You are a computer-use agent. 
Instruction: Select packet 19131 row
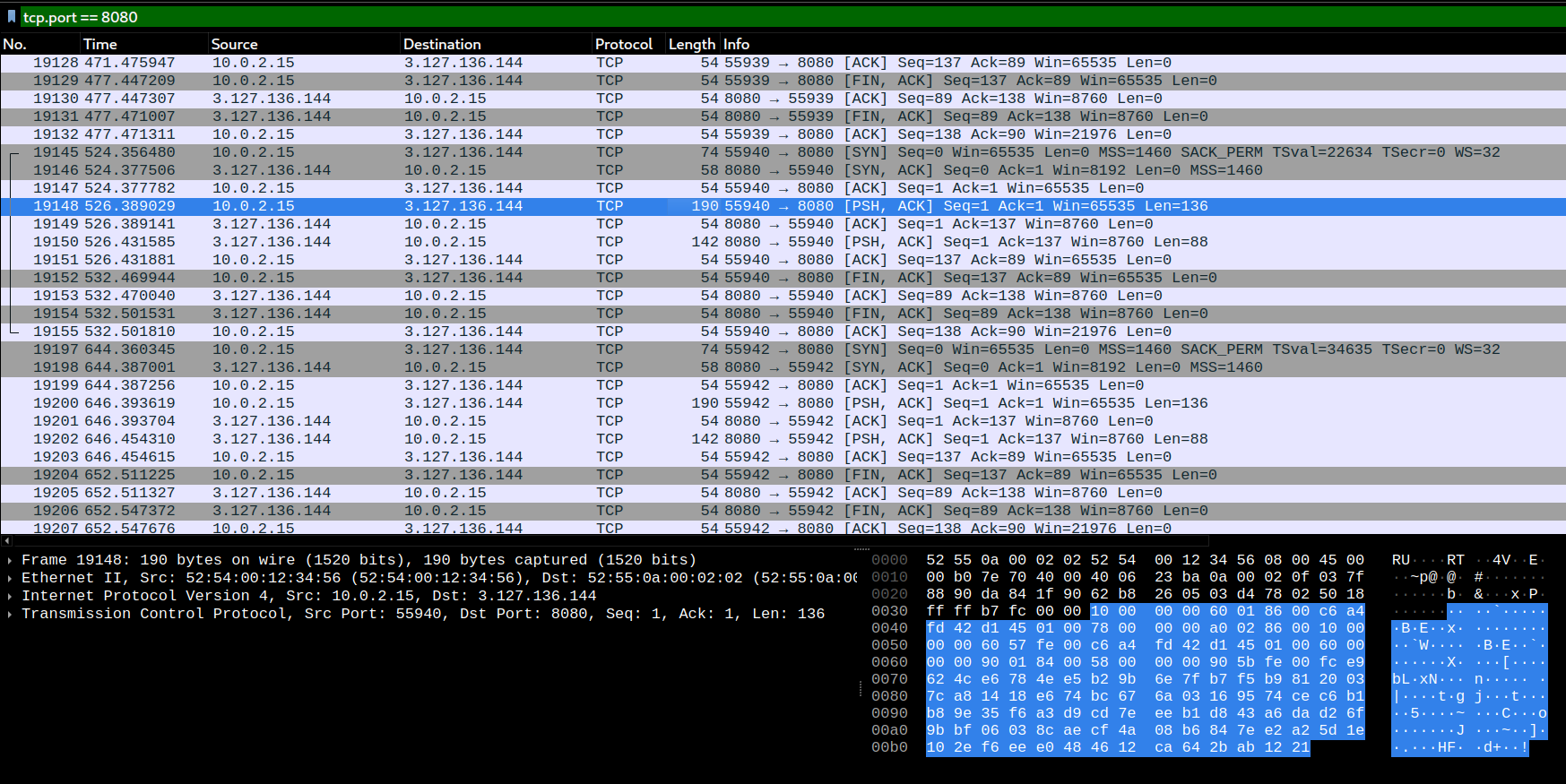point(783,116)
